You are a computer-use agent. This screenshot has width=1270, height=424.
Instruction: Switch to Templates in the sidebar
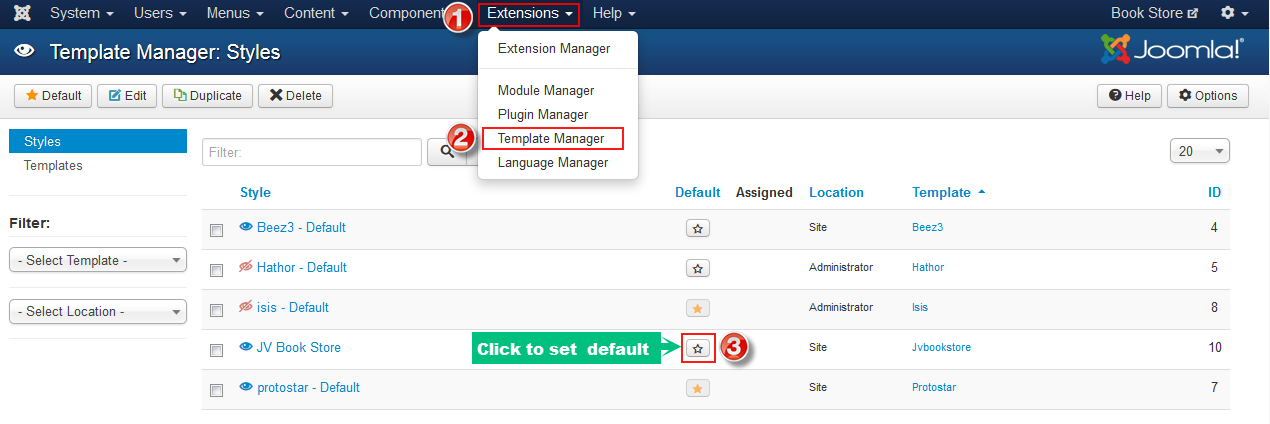(x=53, y=166)
